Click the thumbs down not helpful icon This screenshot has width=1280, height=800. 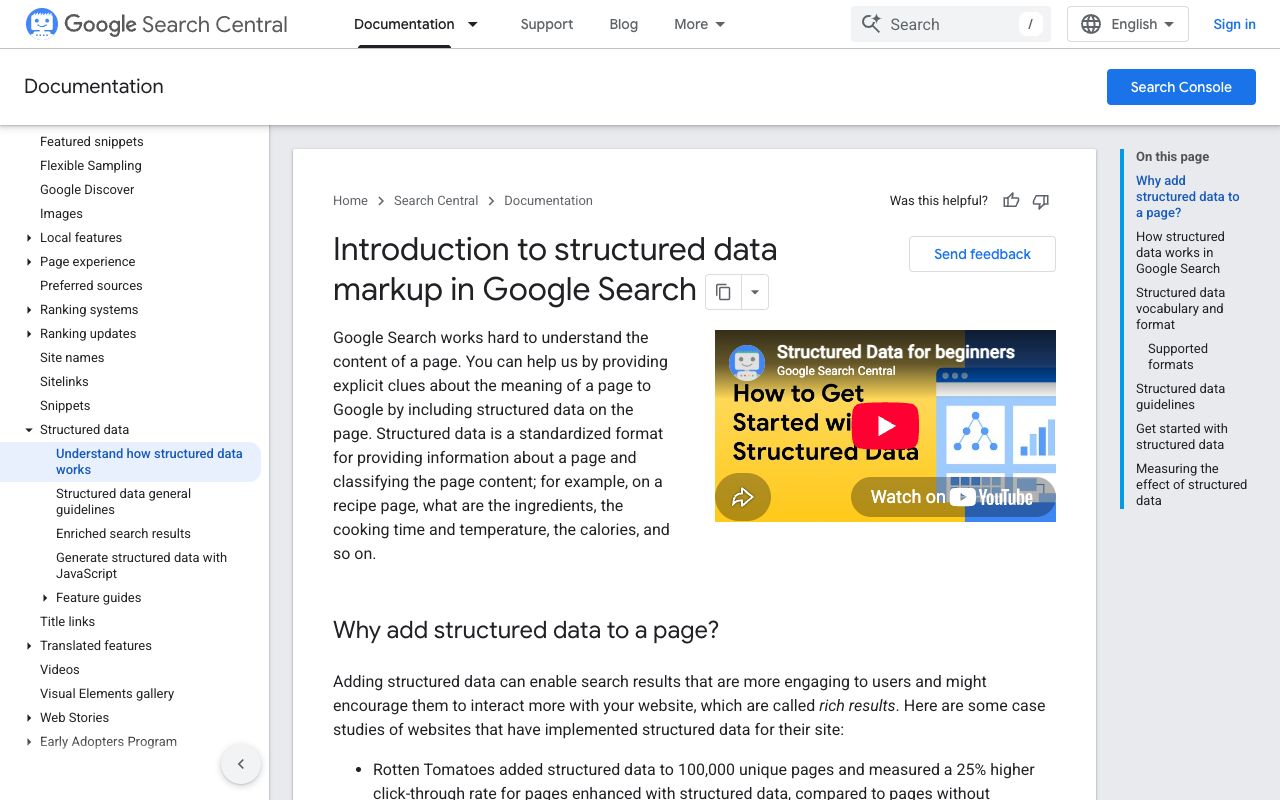(x=1041, y=201)
